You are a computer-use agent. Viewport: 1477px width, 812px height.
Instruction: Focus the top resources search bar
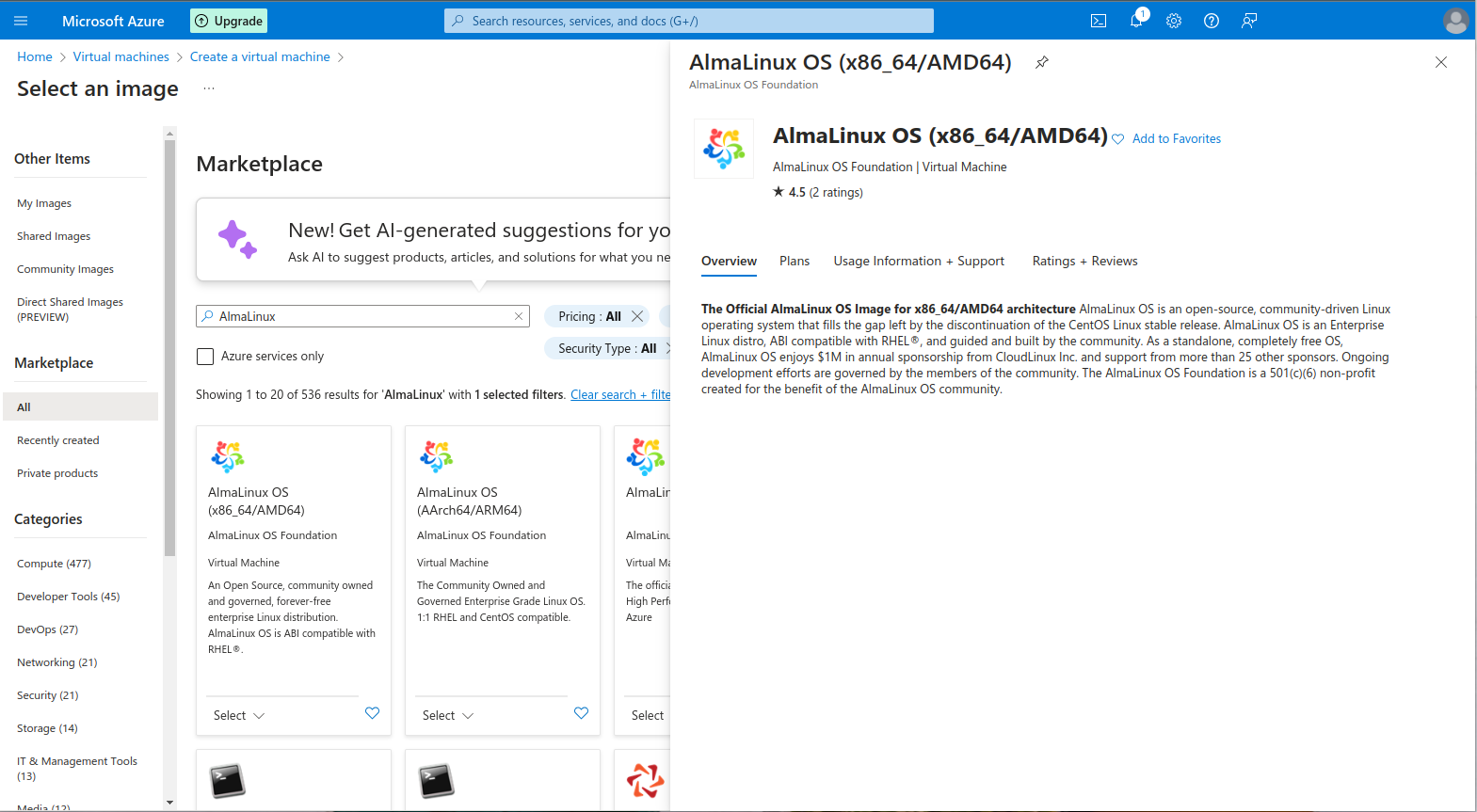[x=689, y=21]
